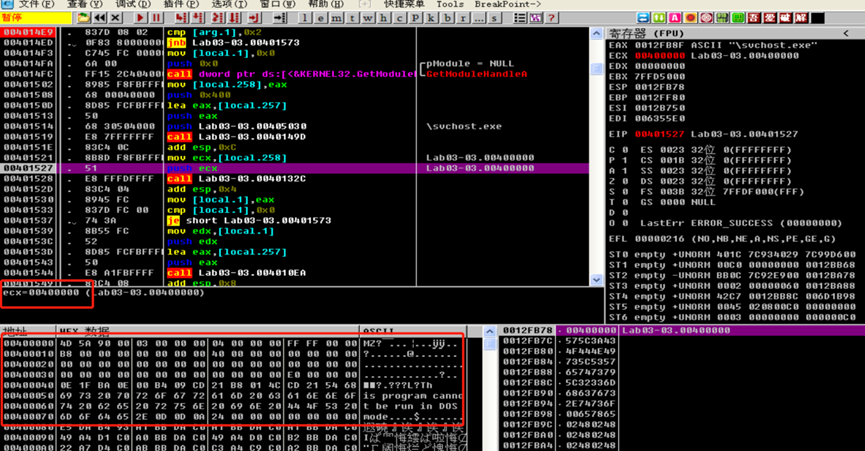This screenshot has height=451, width=865.
Task: Select the 'je short Lab03-03.00401573' row
Action: click(295, 221)
